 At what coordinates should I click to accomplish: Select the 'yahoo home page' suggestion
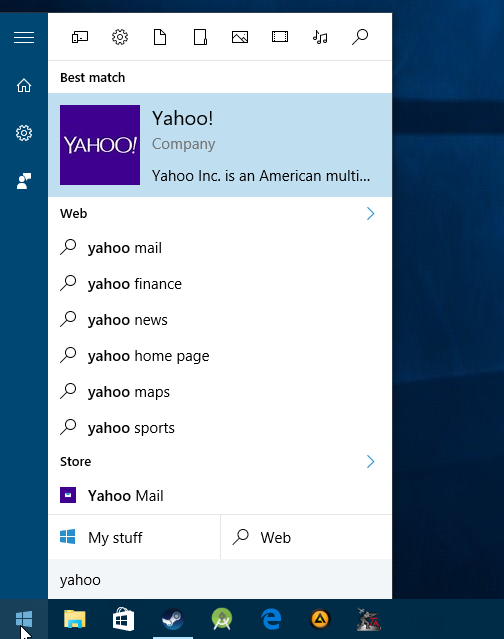pos(220,356)
